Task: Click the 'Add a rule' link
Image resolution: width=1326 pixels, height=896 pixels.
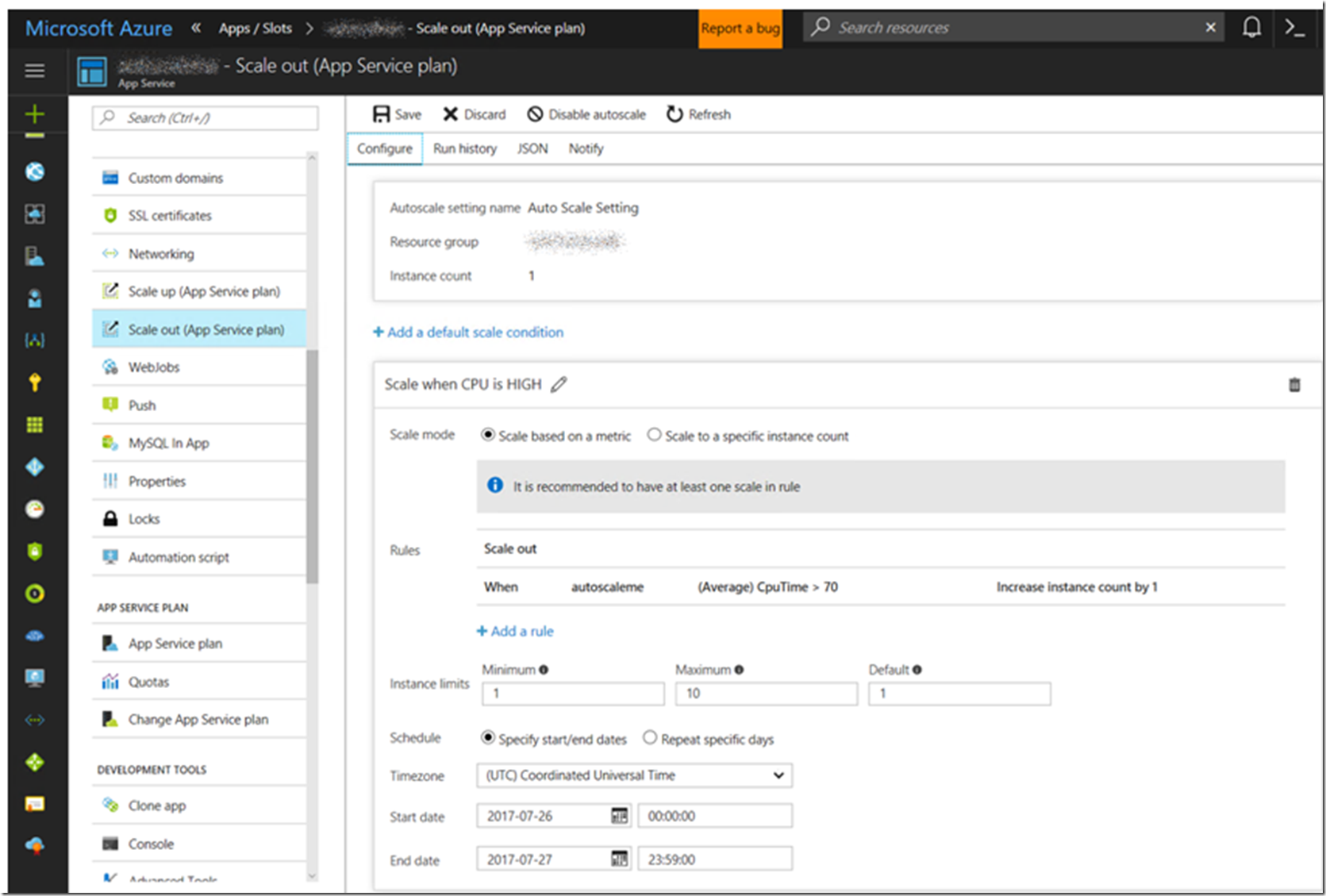Action: coord(515,631)
